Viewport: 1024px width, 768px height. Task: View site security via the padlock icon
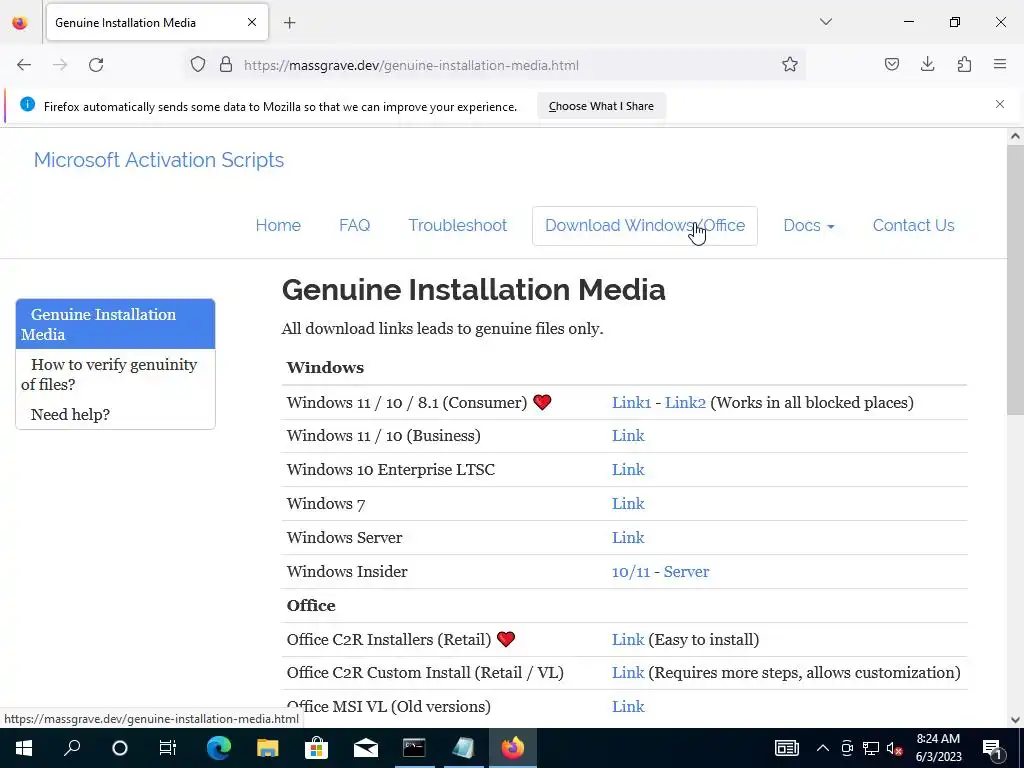coord(226,65)
